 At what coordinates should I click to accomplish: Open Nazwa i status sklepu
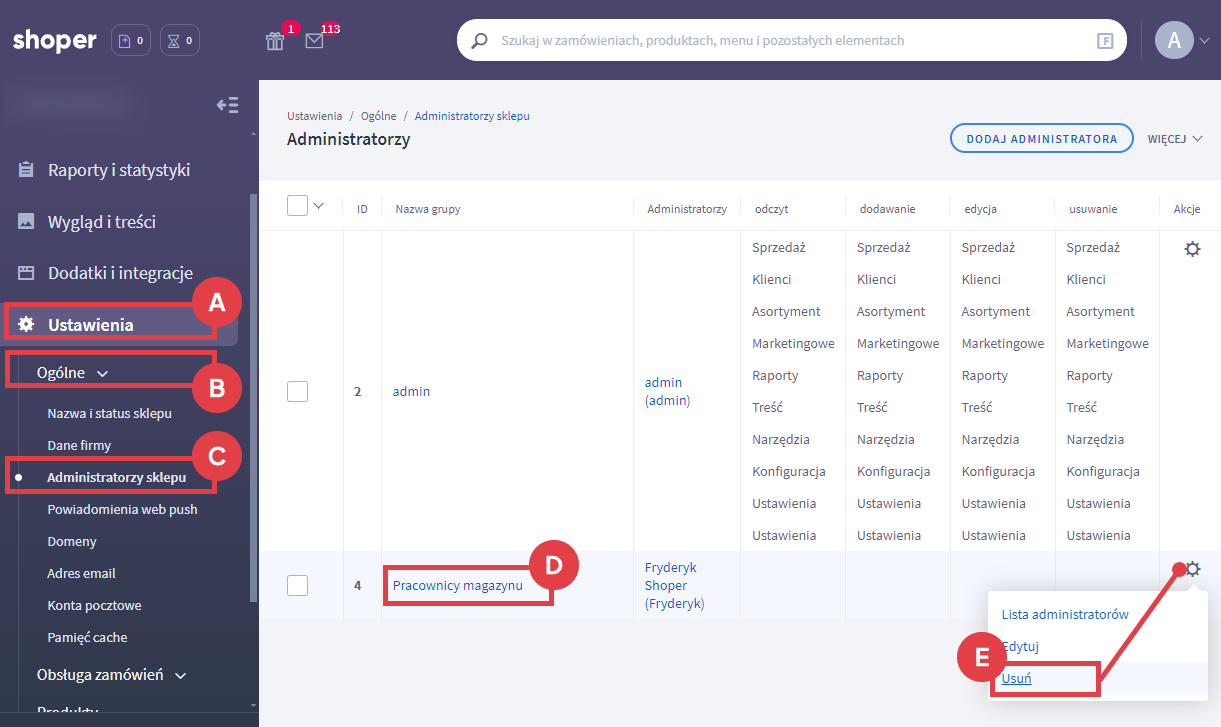coord(110,413)
